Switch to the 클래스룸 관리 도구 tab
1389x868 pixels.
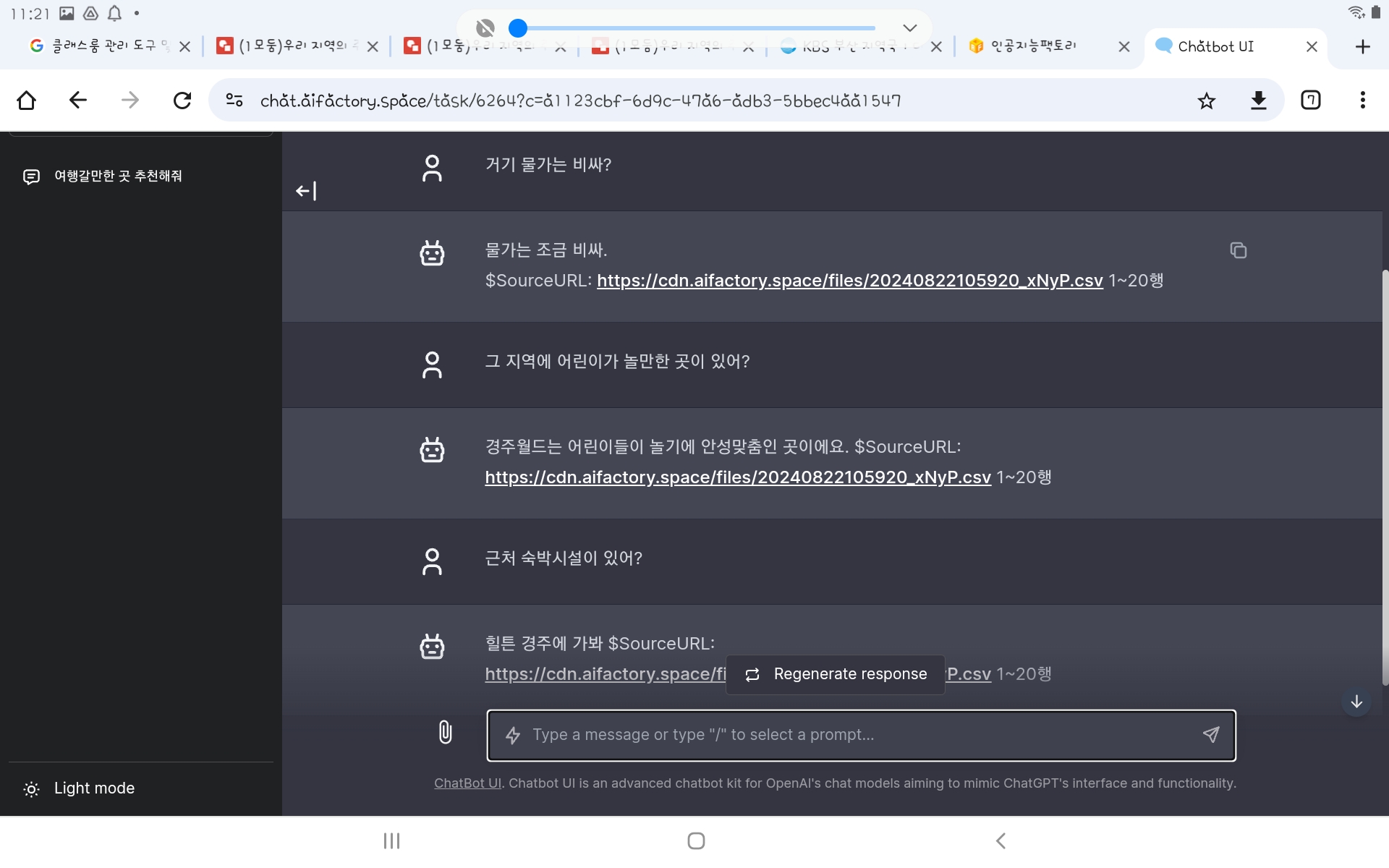point(101,46)
